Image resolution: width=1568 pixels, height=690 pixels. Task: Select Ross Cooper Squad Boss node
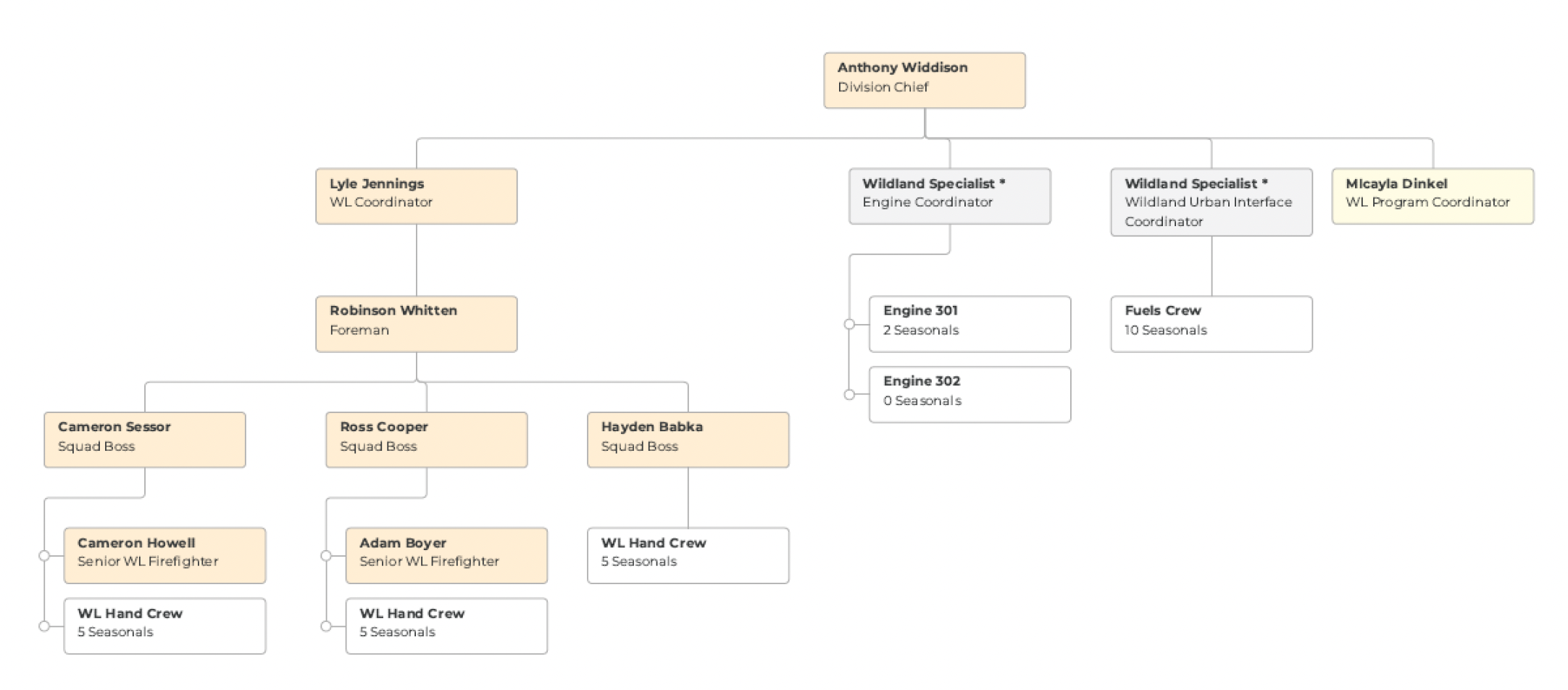[x=426, y=440]
